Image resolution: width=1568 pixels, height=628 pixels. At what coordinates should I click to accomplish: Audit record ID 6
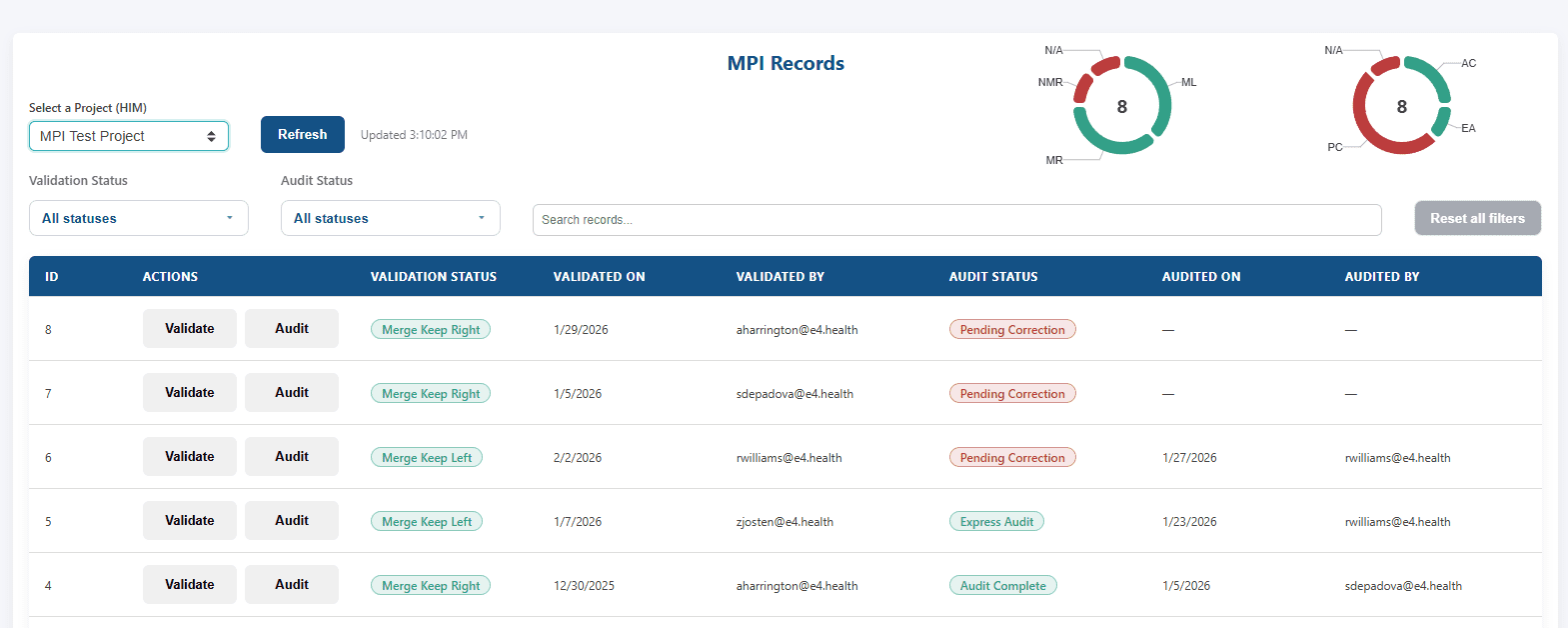[292, 456]
